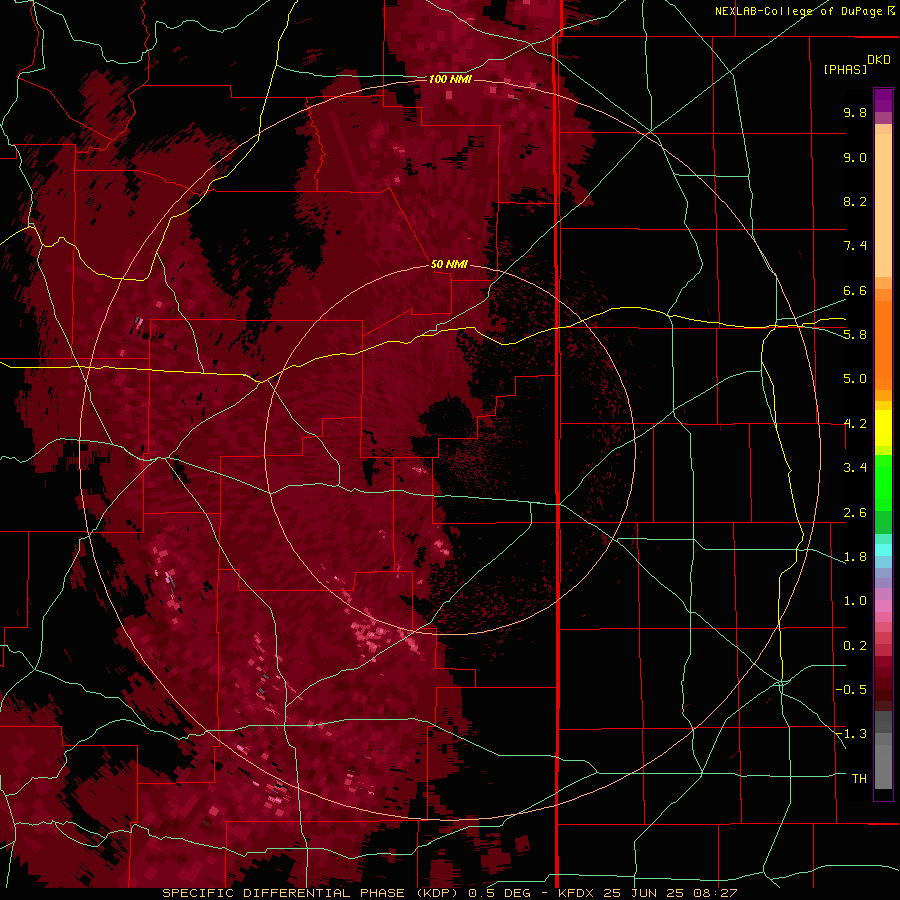Click the [PHAS] legend unit label
This screenshot has height=900, width=900.
pyautogui.click(x=845, y=69)
